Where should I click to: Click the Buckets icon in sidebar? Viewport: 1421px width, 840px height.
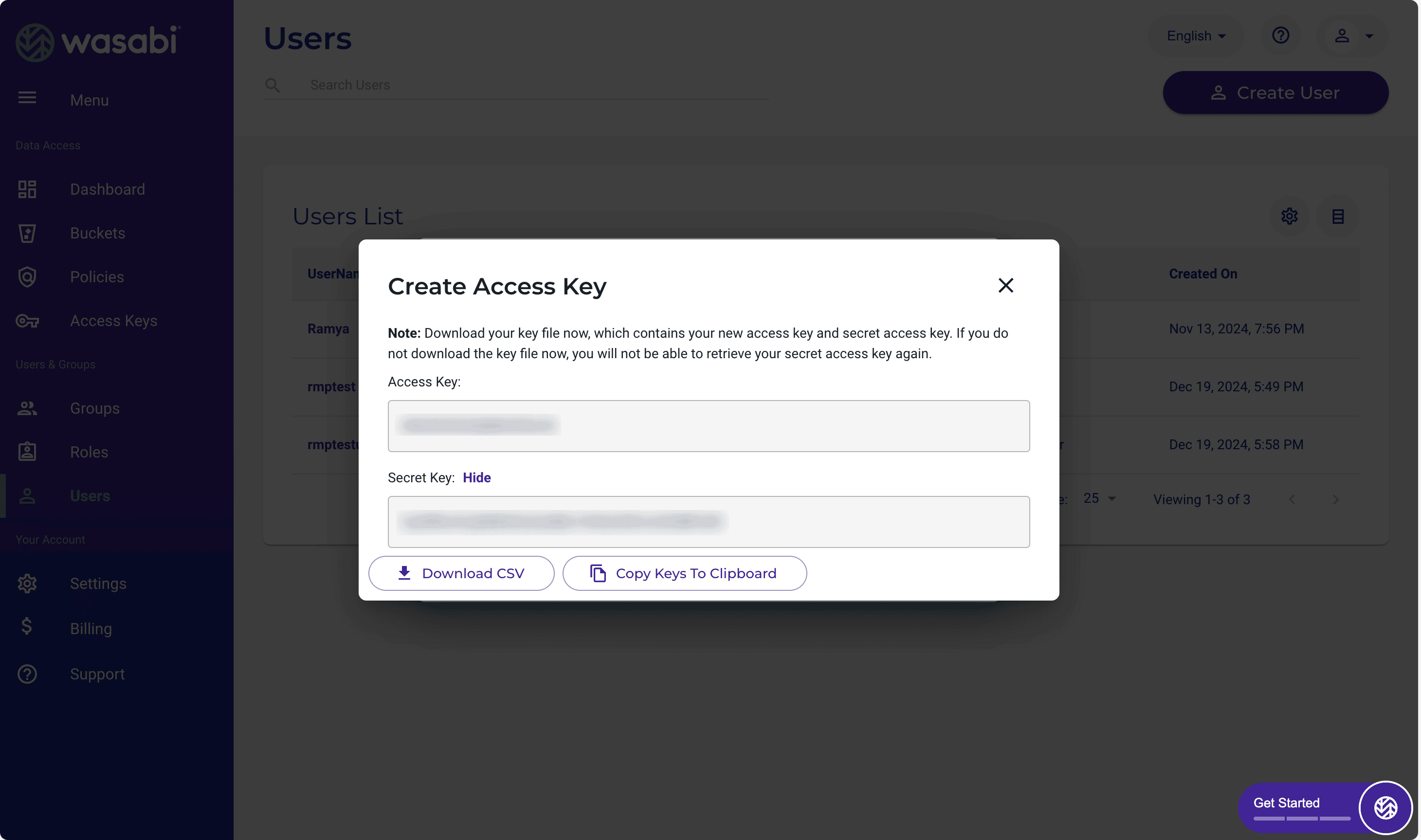click(x=27, y=233)
